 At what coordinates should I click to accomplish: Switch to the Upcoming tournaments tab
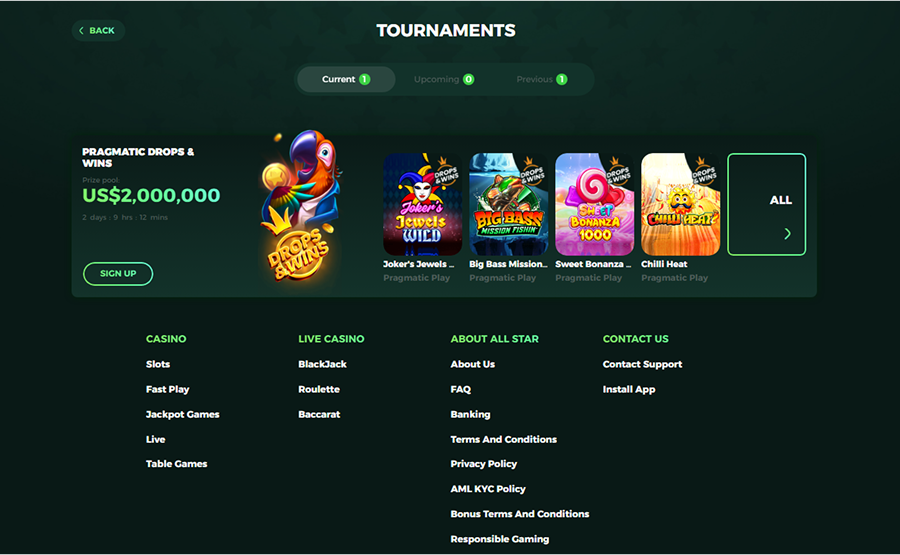[x=444, y=79]
